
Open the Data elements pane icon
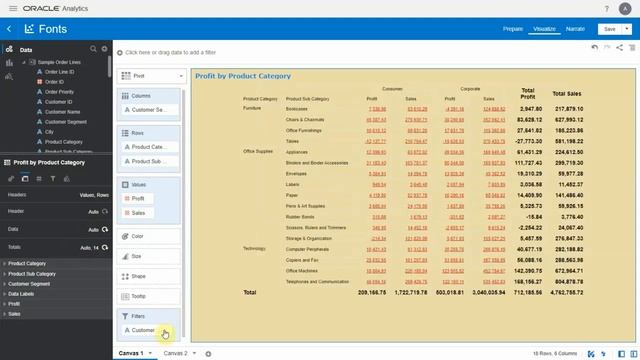tap(9, 49)
